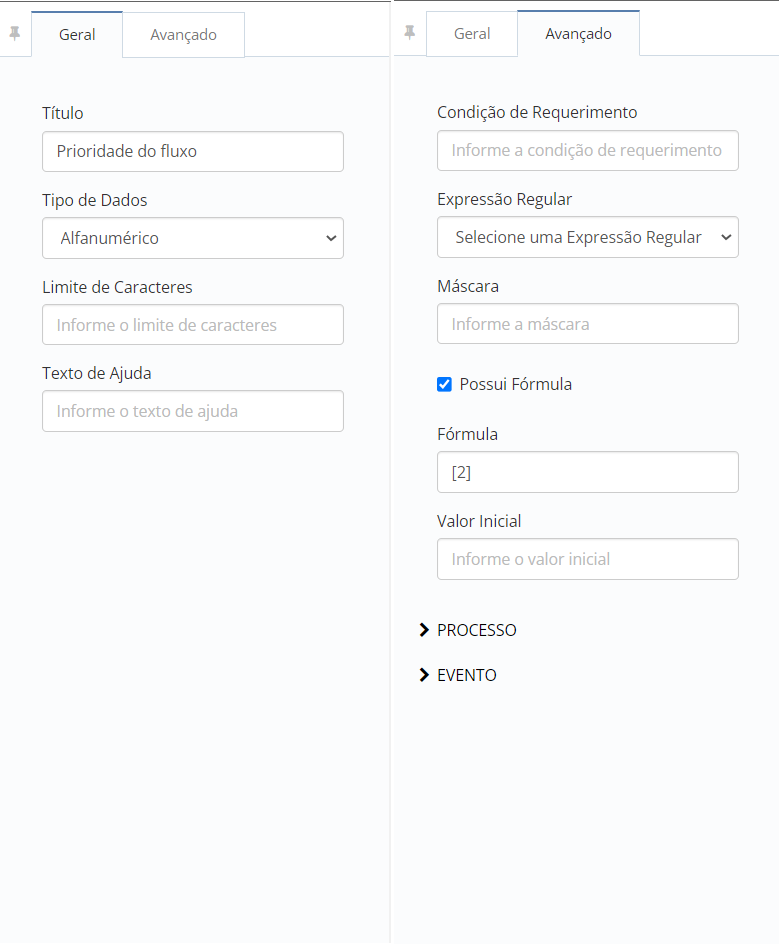This screenshot has height=944, width=779.
Task: Switch to the Geral tab on right panel
Action: 471,34
